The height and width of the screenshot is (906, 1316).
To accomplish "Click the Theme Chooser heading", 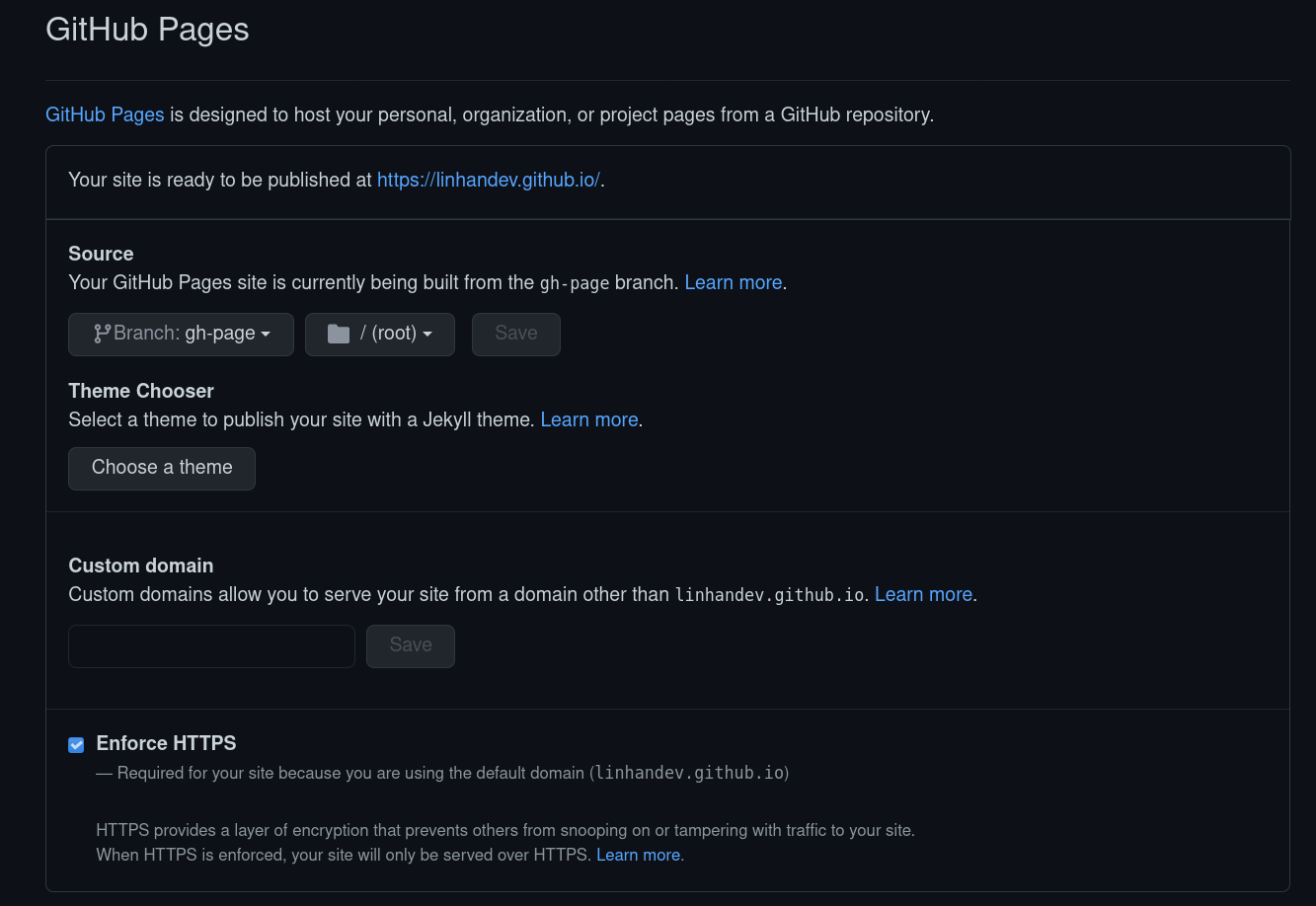I will click(141, 391).
